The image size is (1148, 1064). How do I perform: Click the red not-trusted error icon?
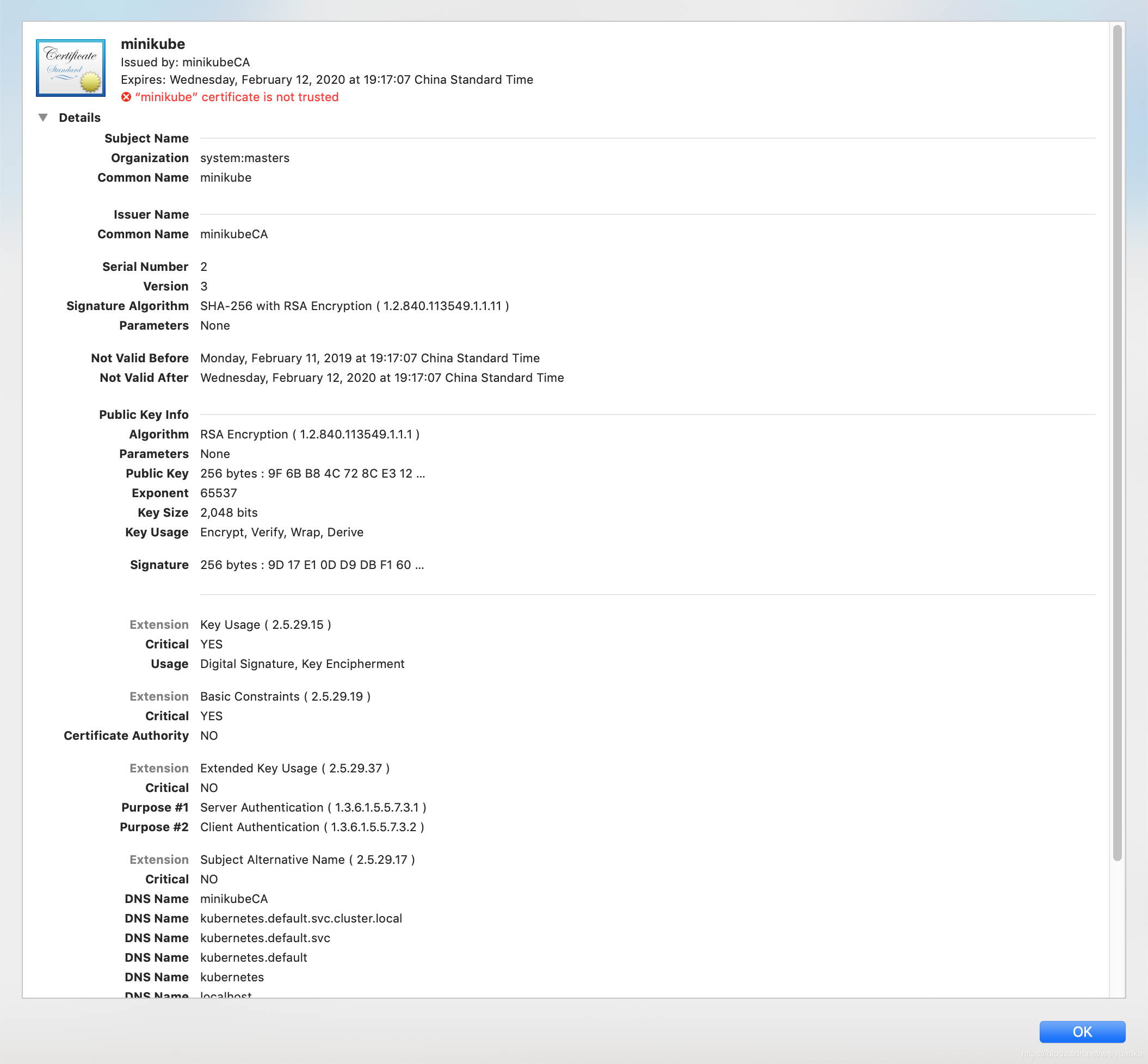[126, 97]
